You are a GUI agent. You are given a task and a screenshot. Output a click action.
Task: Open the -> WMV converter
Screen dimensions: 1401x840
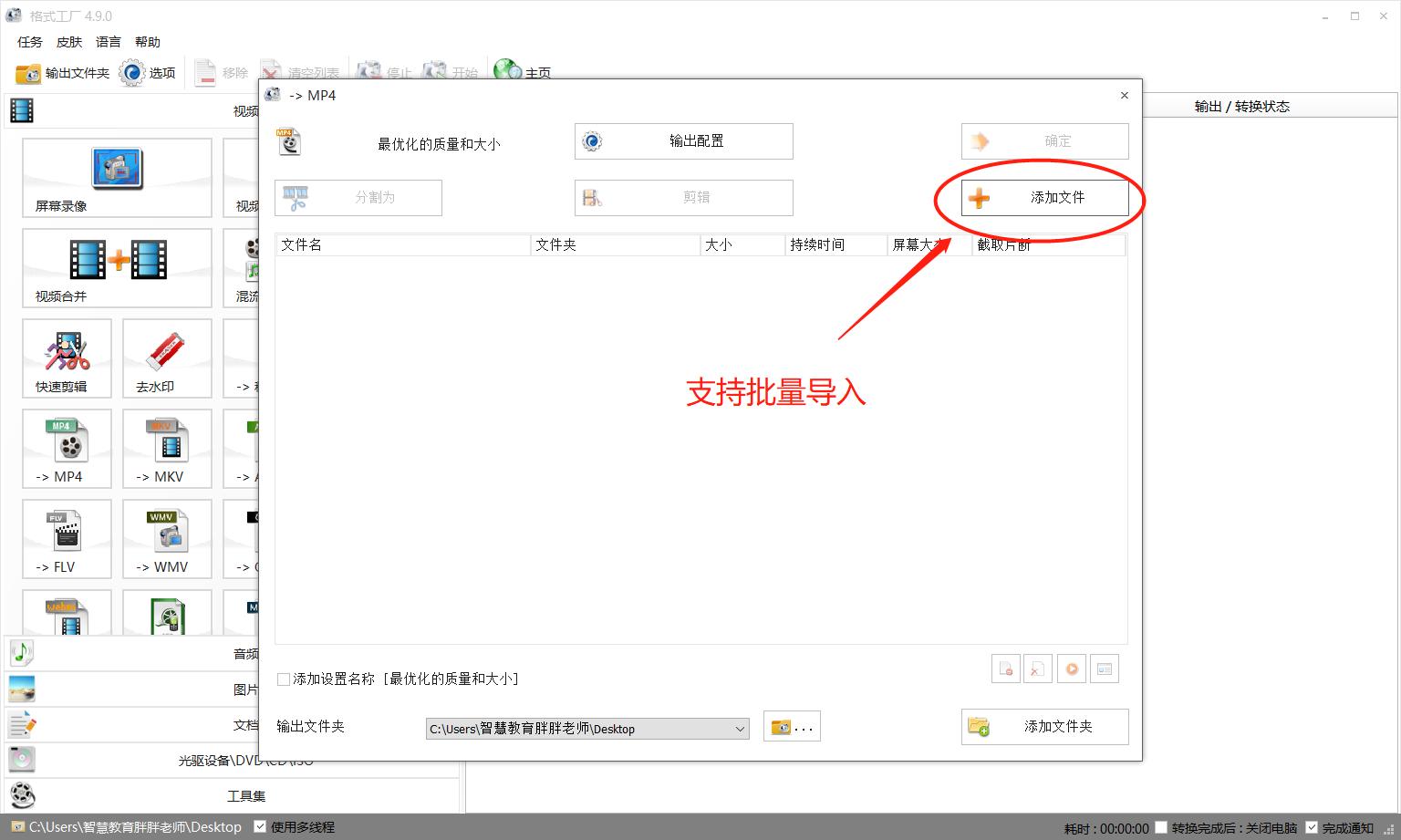click(x=165, y=538)
